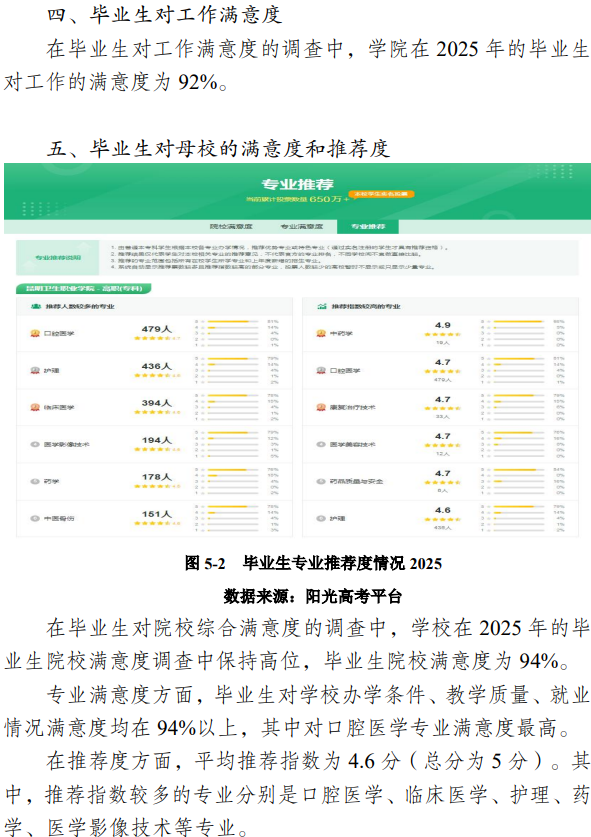
Task: Click the grey rank badge in 194人 row
Action: [x=35, y=444]
